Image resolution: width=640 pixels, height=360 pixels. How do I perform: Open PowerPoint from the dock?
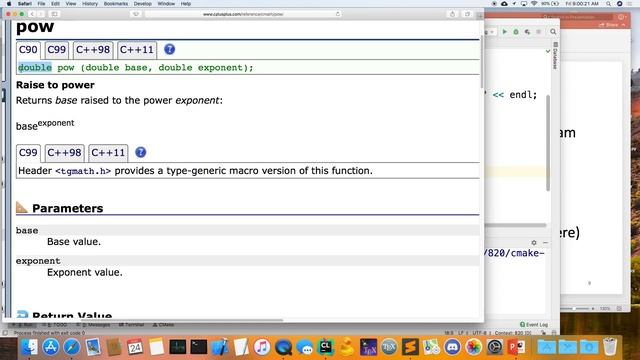pyautogui.click(x=516, y=347)
